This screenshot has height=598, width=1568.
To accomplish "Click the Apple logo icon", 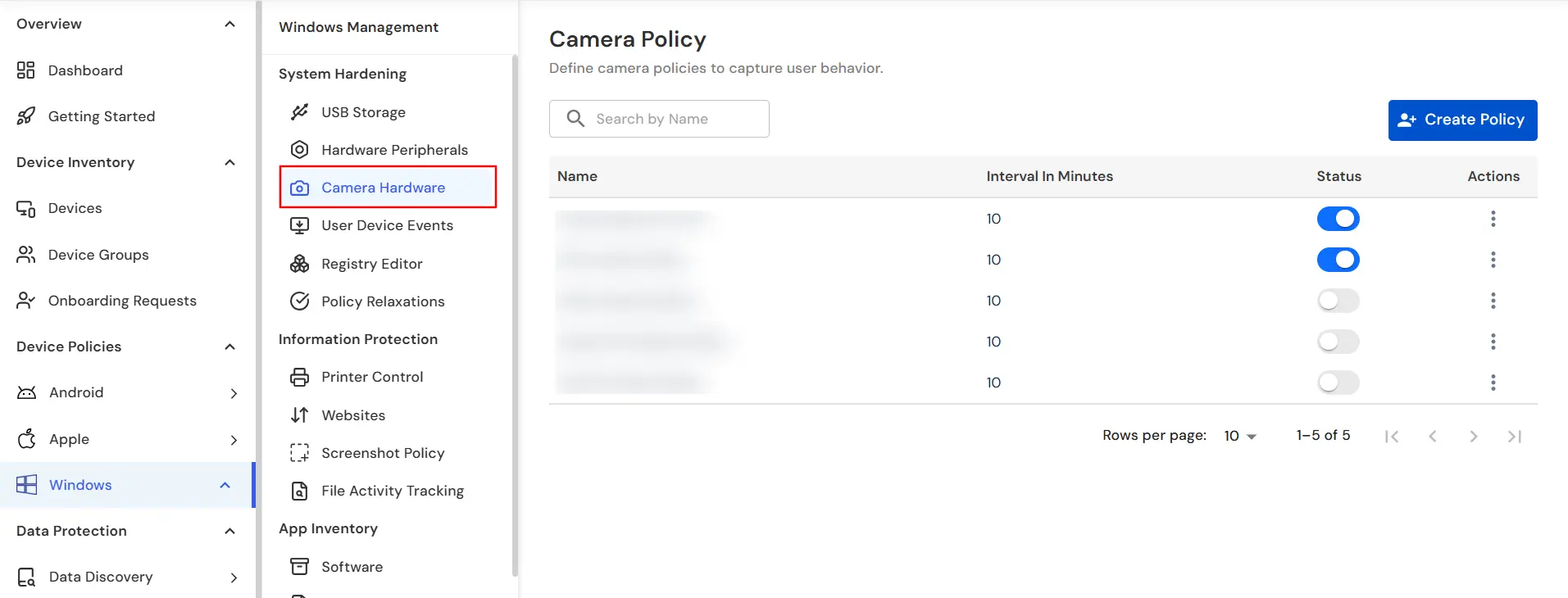I will [27, 438].
